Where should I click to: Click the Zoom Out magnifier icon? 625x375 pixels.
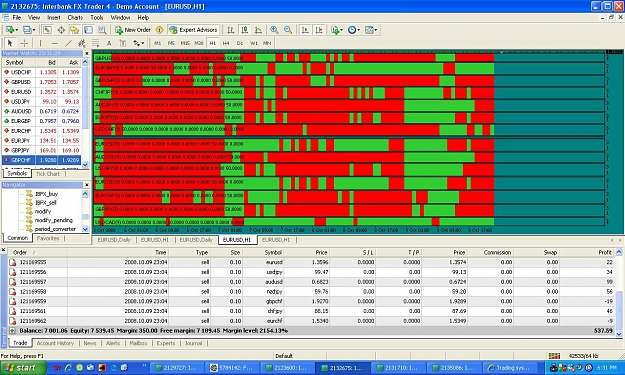288,30
